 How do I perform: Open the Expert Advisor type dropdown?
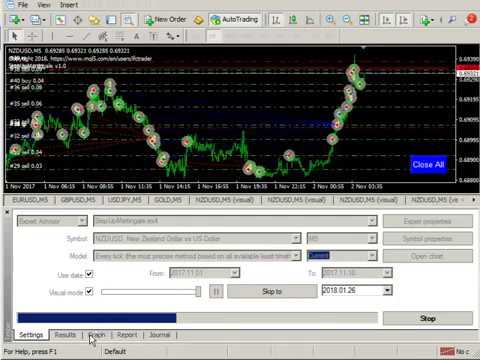pyautogui.click(x=82, y=221)
